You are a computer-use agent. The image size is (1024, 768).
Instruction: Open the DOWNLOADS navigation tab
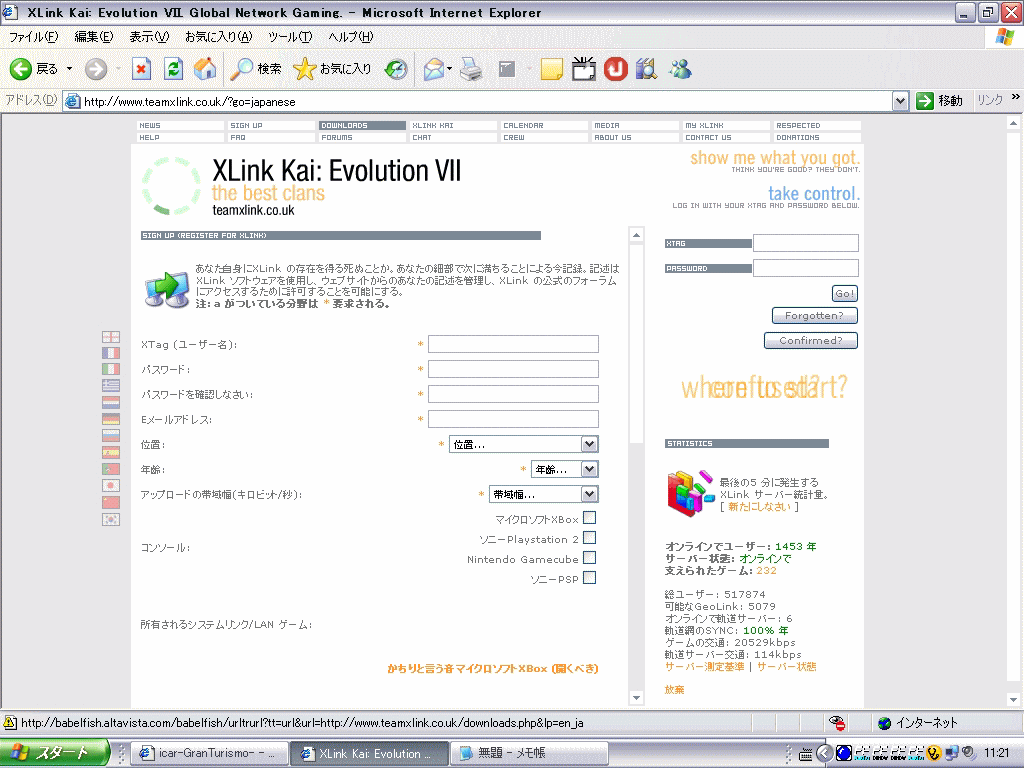362,125
